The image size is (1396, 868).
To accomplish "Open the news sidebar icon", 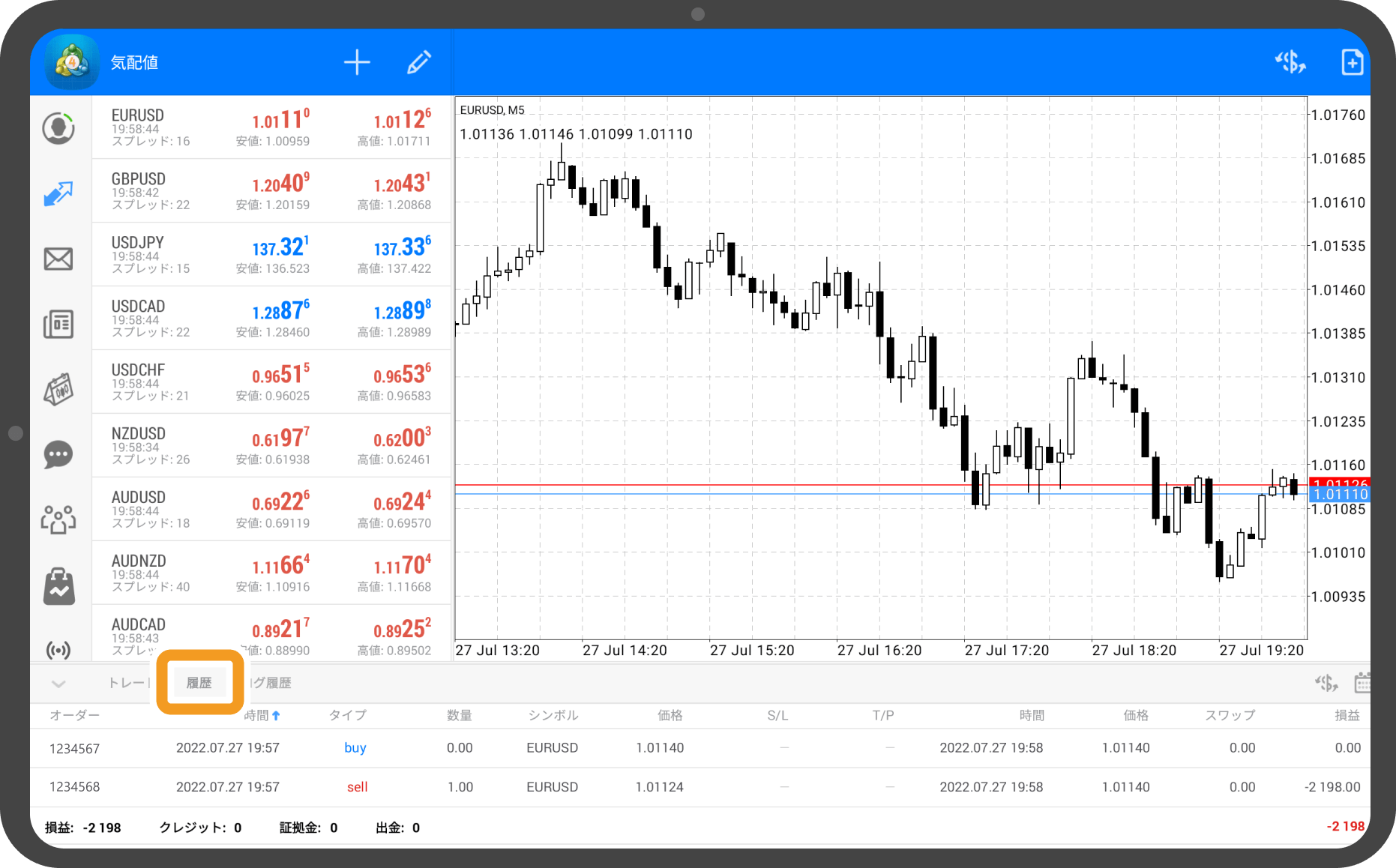I will click(x=58, y=325).
